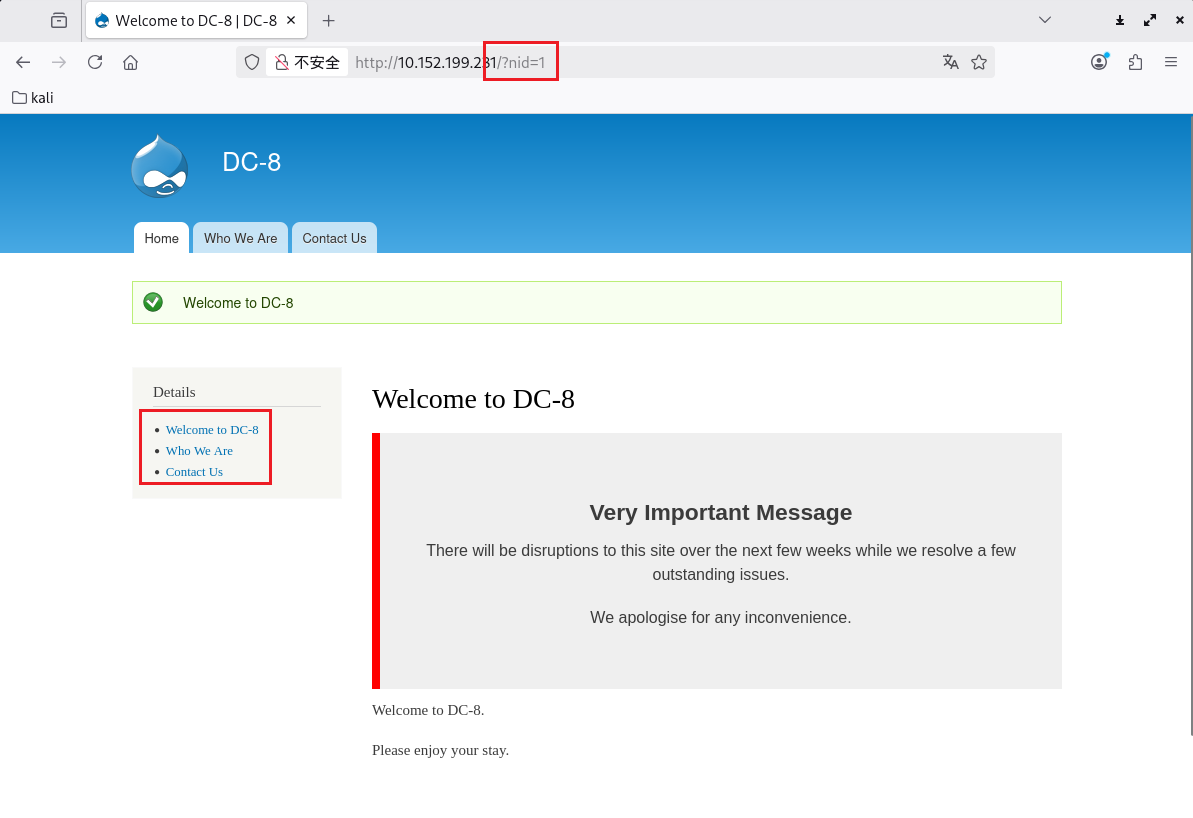The height and width of the screenshot is (818, 1193).
Task: Open the extensions puzzle icon
Action: tap(1135, 62)
